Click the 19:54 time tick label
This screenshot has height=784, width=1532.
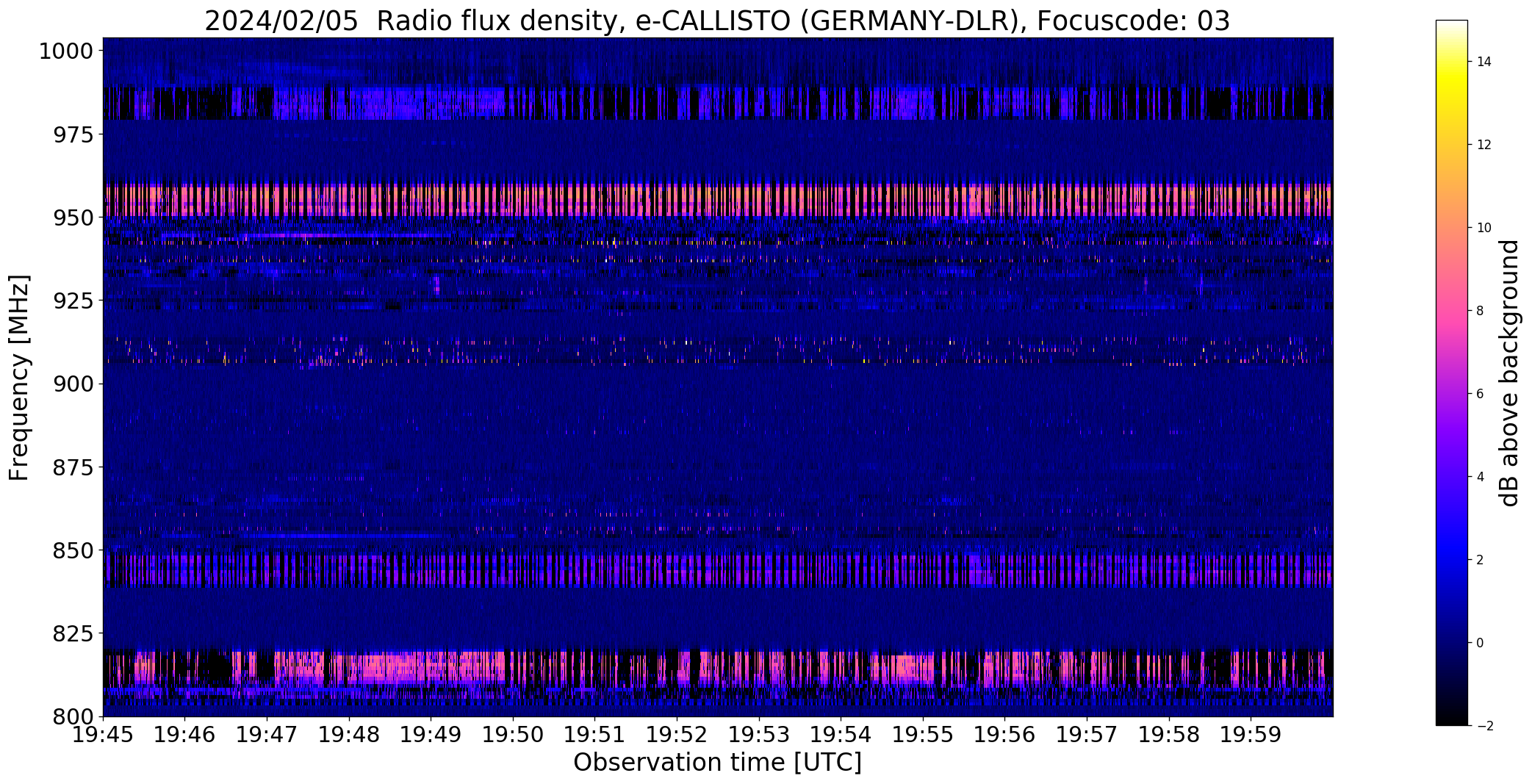click(x=841, y=734)
